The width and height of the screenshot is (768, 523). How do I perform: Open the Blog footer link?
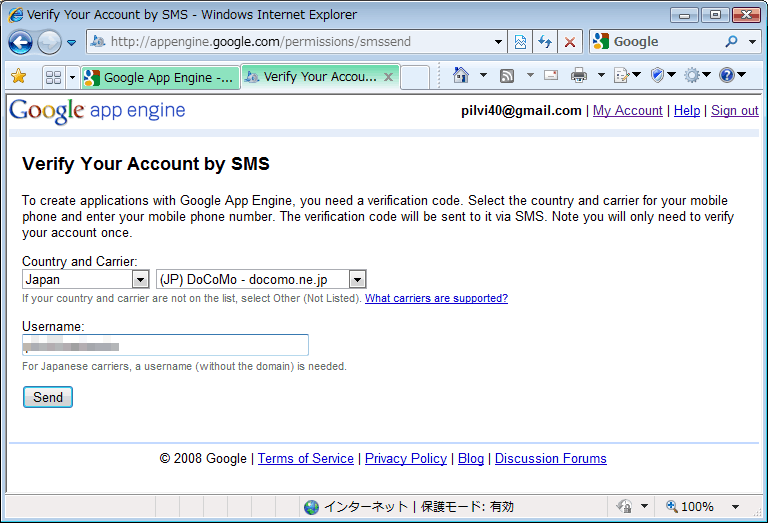coord(471,458)
